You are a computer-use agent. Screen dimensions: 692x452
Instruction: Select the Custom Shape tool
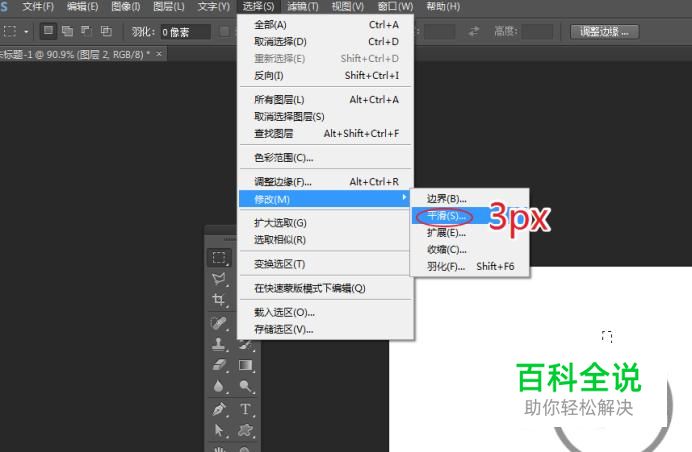(245, 430)
